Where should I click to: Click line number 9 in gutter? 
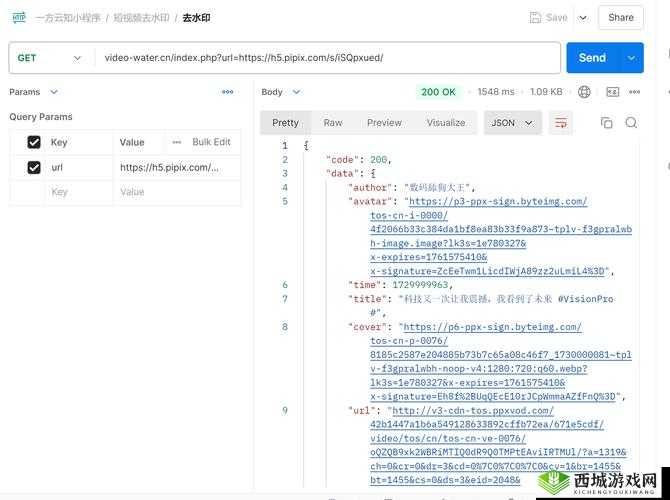[285, 411]
